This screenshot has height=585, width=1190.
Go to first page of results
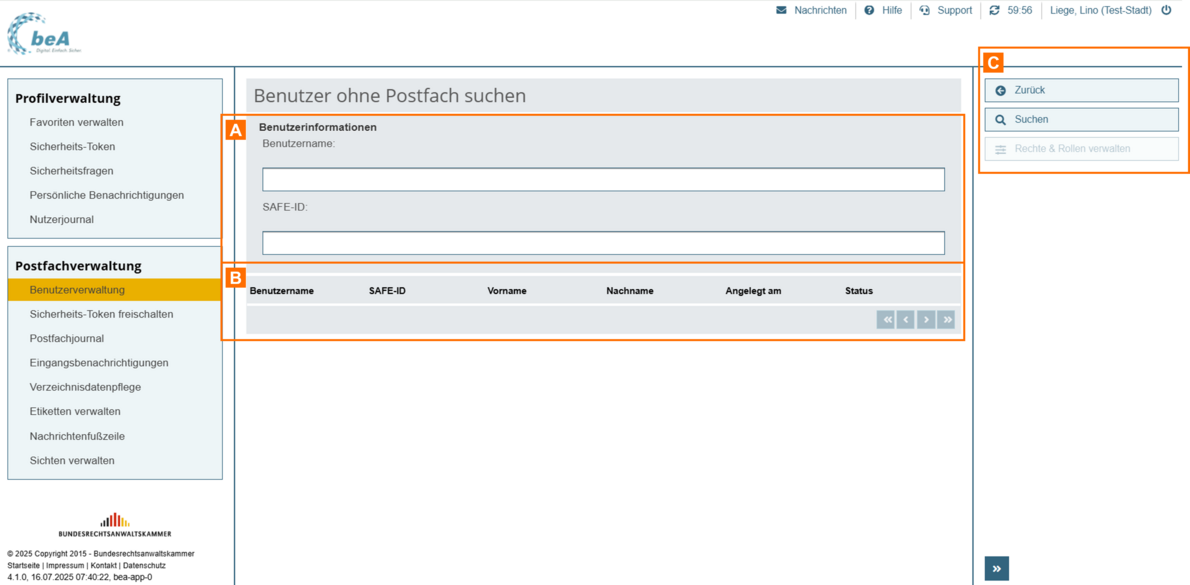pos(885,320)
